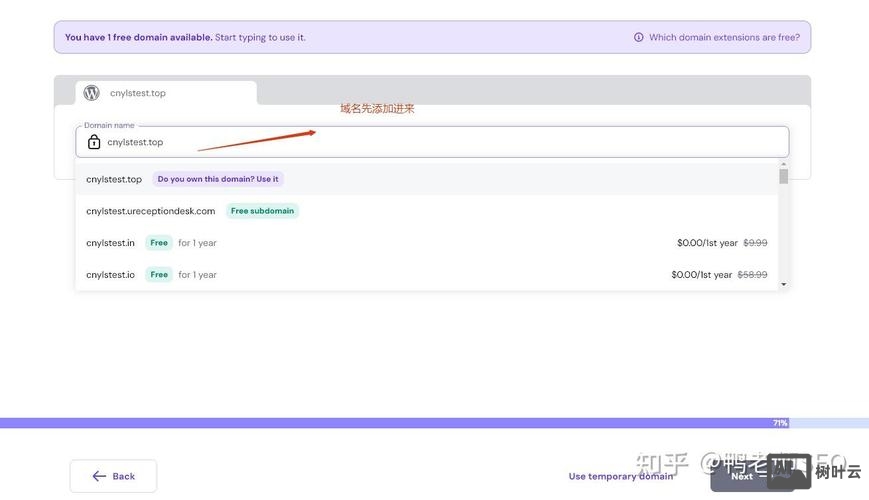Click scroll-down arrow of suggestions list
This screenshot has width=869, height=500.
coord(784,284)
